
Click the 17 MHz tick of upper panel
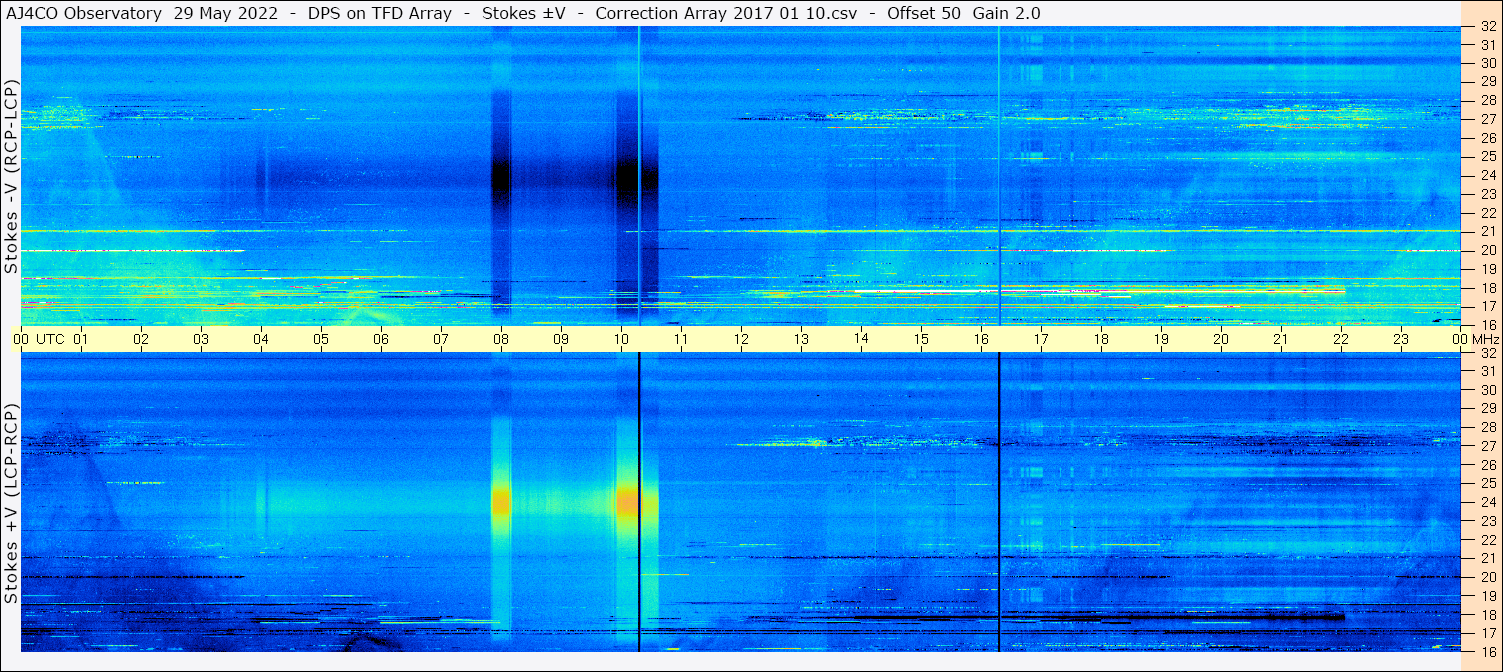click(1487, 306)
